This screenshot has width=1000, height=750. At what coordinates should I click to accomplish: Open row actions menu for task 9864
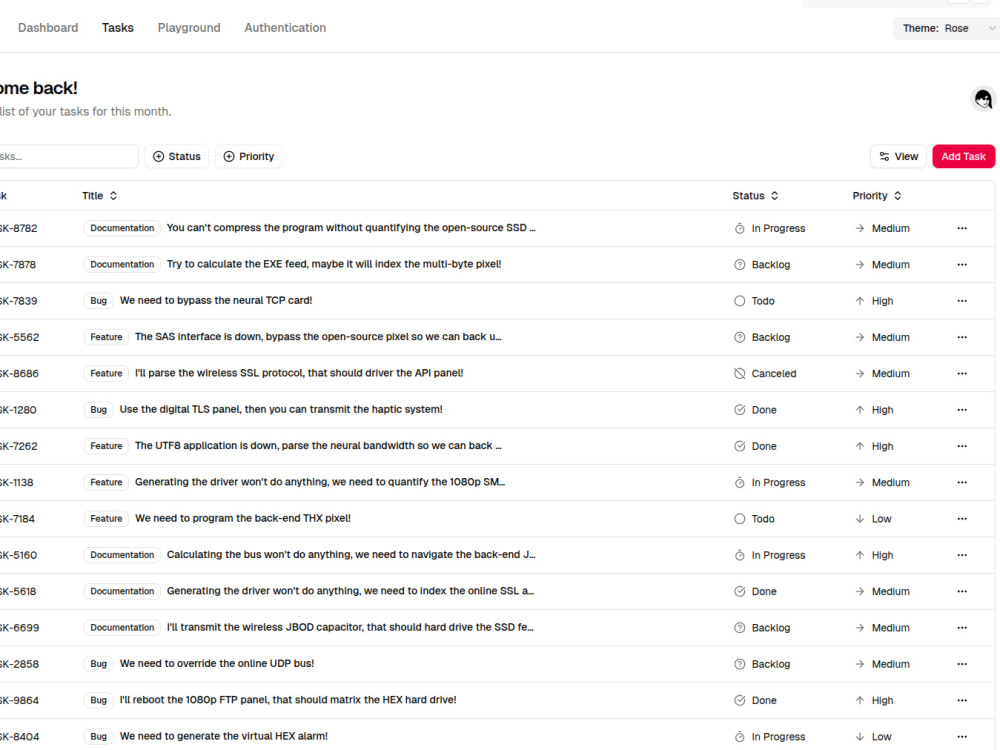point(962,701)
